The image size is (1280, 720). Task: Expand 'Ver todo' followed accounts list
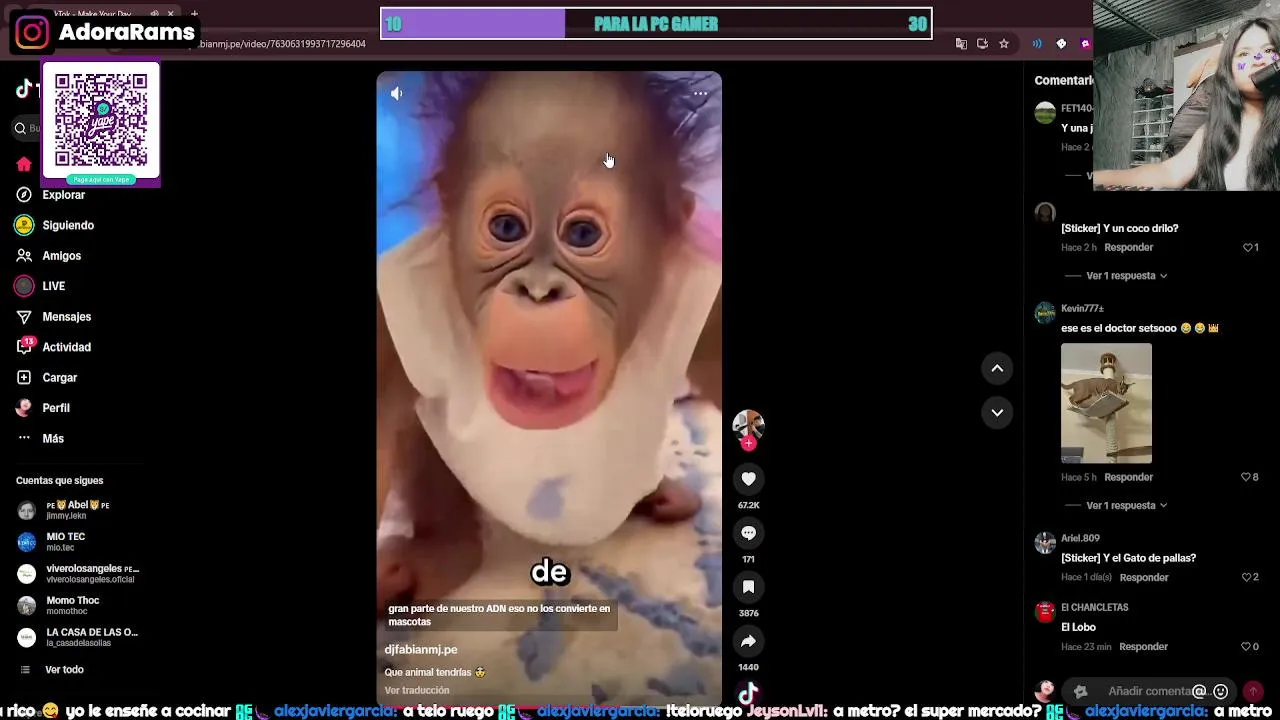point(64,670)
